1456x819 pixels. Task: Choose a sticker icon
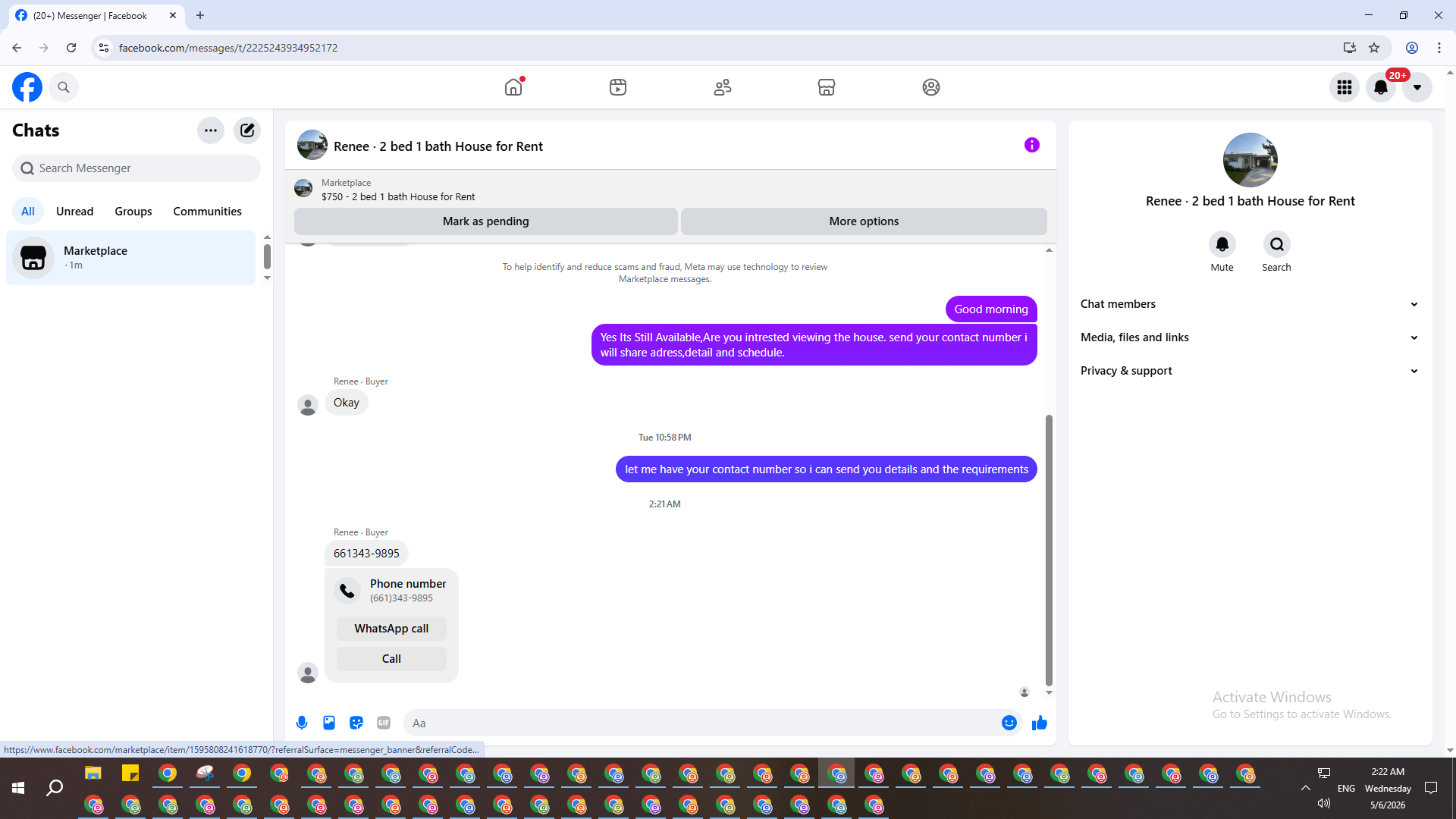click(x=356, y=723)
